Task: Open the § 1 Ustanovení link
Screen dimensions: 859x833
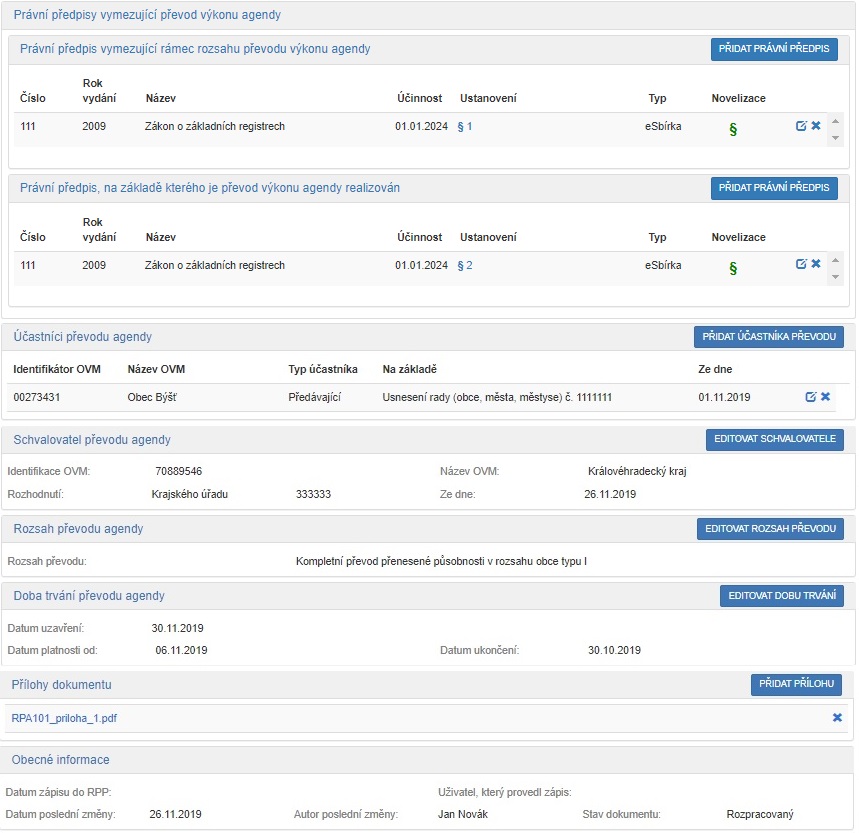Action: tap(464, 126)
